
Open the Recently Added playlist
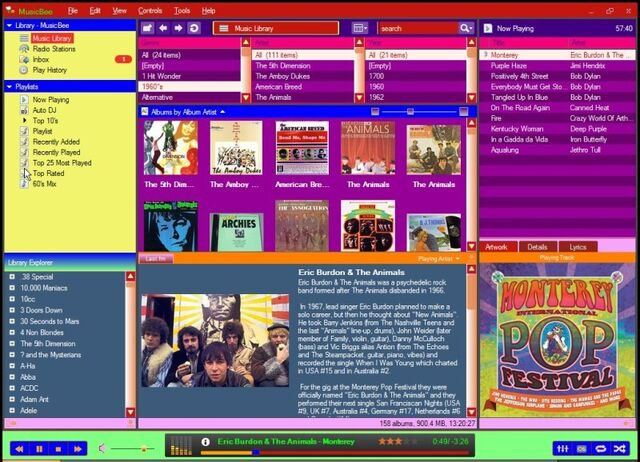[x=56, y=142]
